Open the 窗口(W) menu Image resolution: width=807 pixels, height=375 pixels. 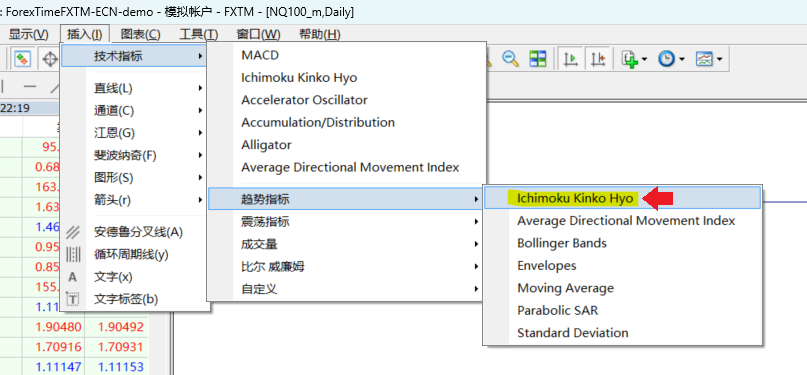tap(258, 34)
